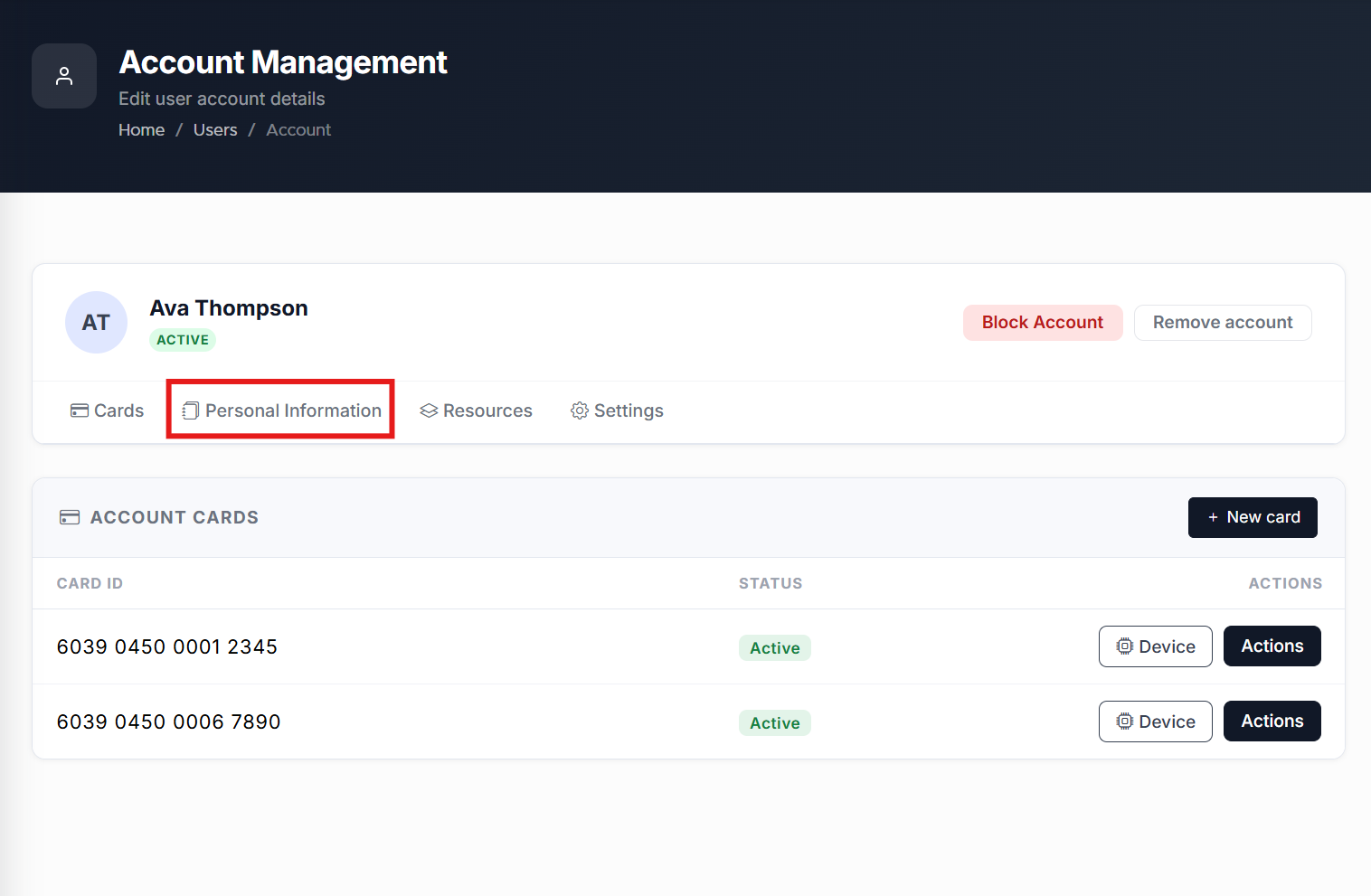
Task: Open the Cards tab
Action: point(108,410)
